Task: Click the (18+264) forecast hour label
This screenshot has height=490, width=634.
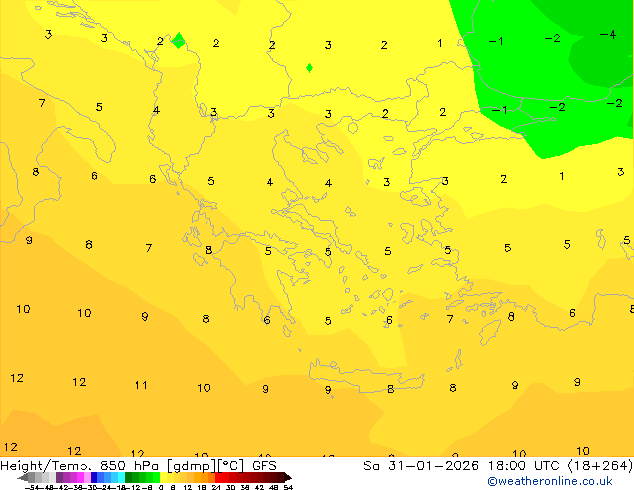Action: pyautogui.click(x=600, y=466)
